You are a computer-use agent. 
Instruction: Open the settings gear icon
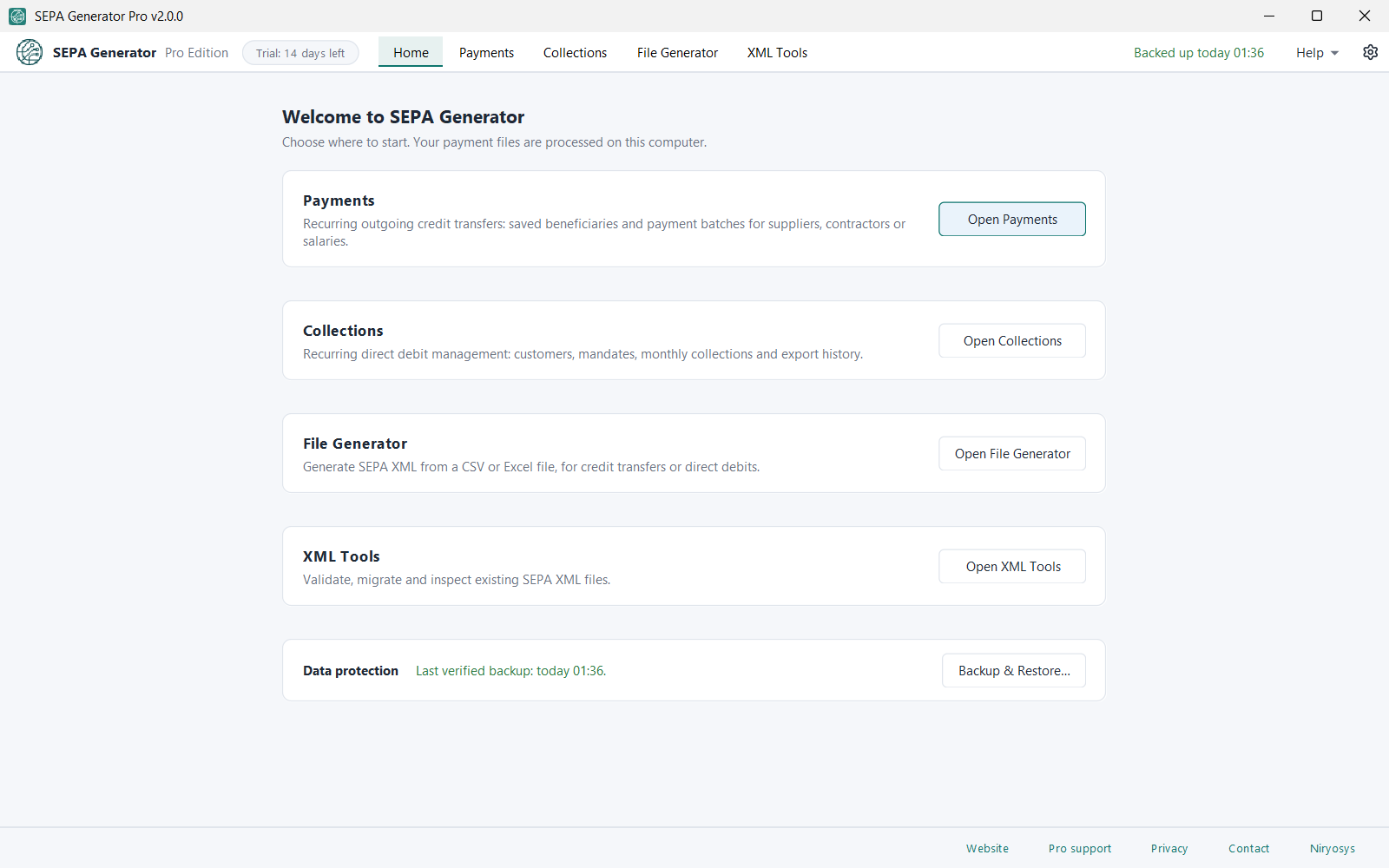pyautogui.click(x=1370, y=52)
